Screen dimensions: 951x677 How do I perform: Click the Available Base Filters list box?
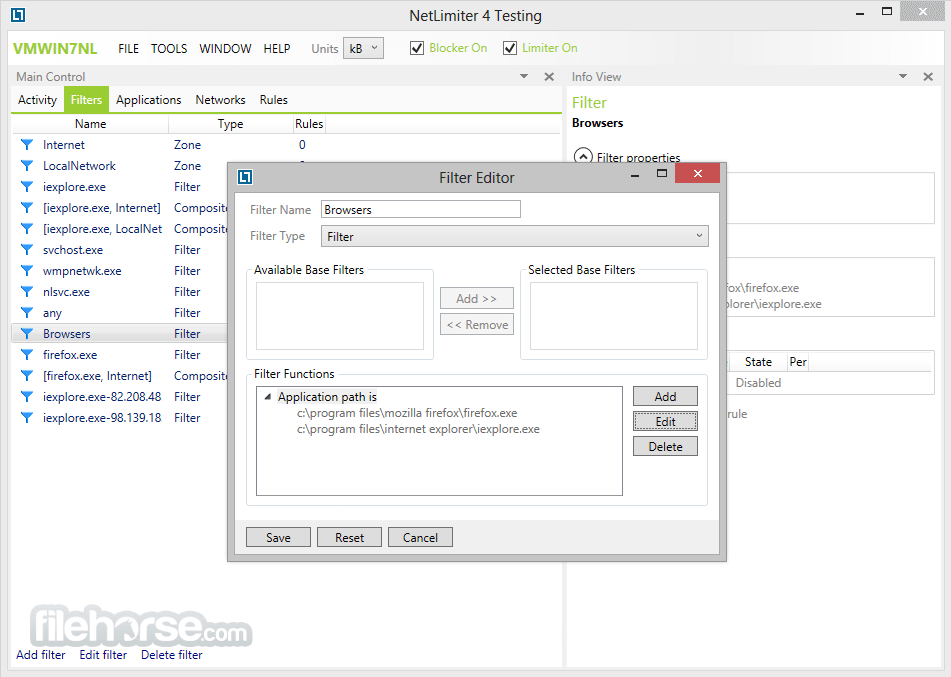click(340, 316)
